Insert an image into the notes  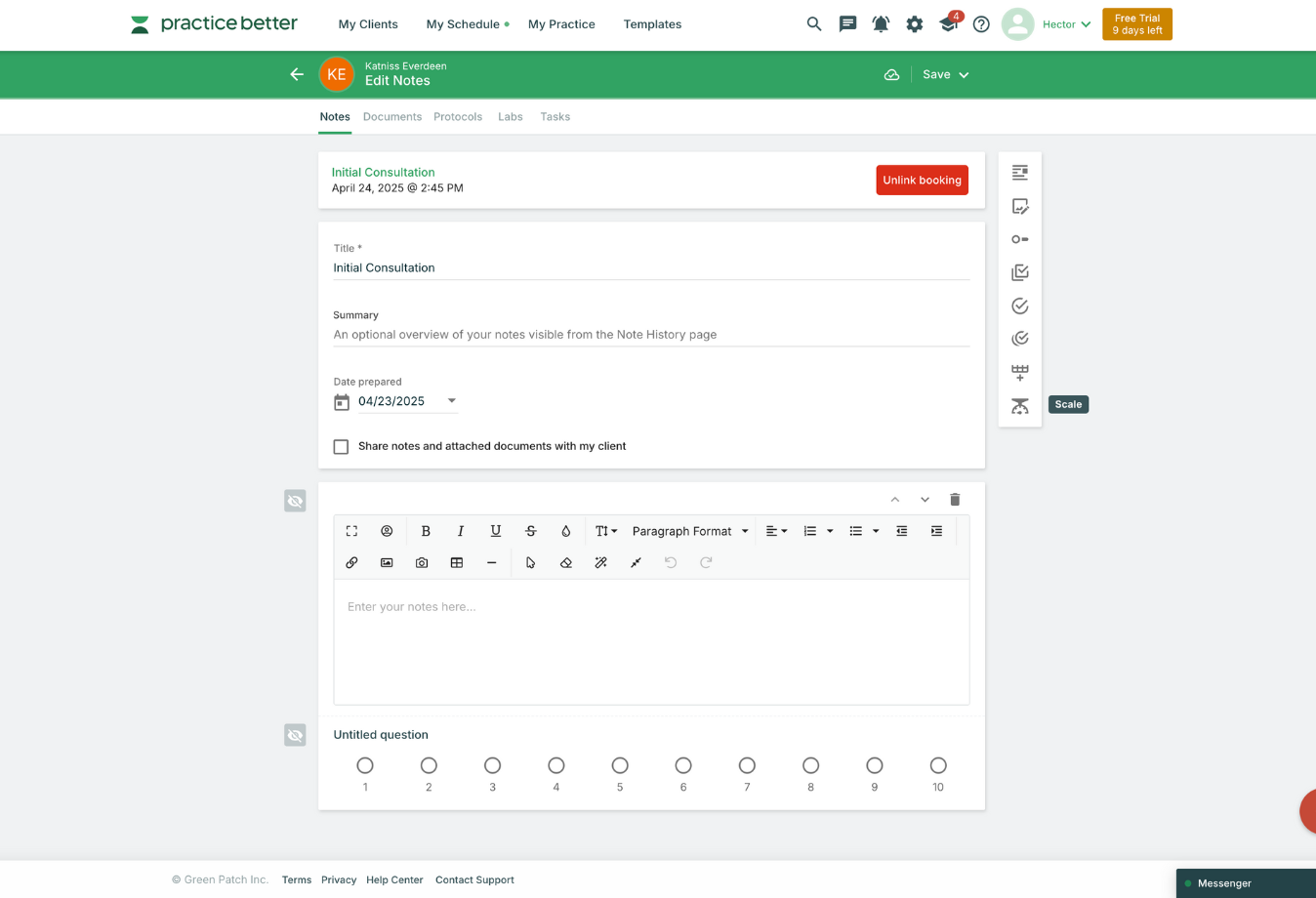[387, 562]
